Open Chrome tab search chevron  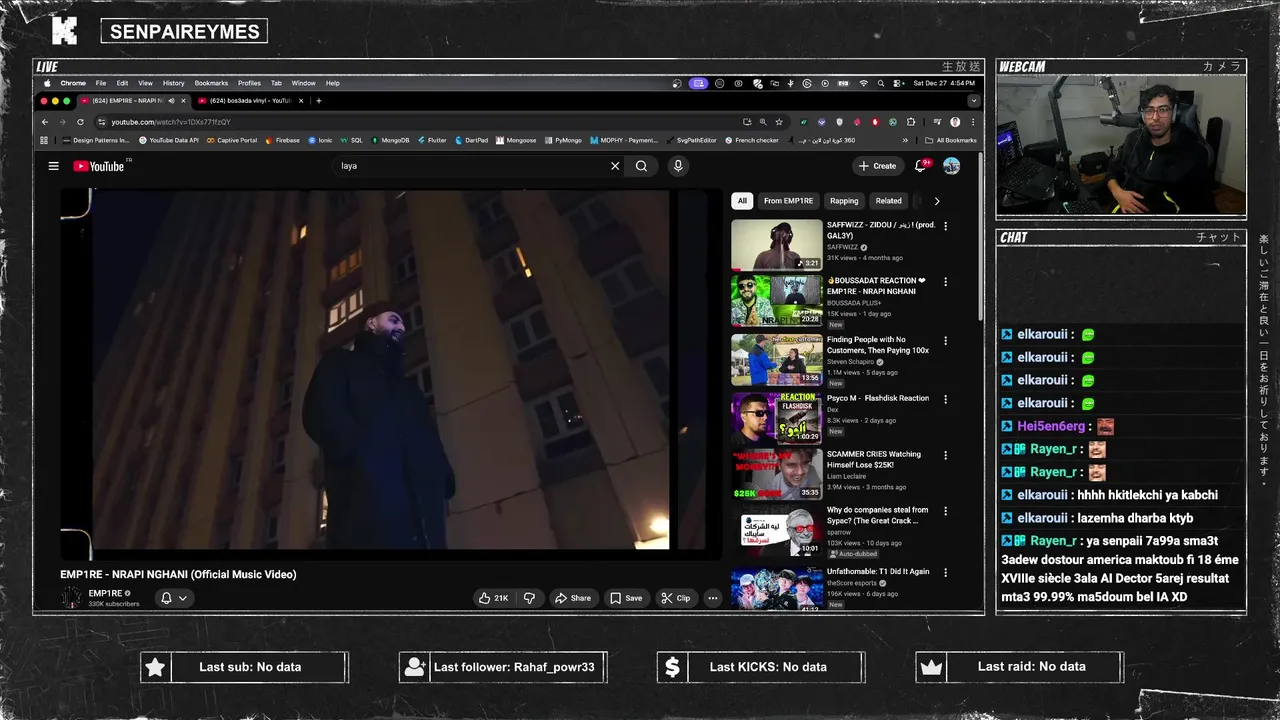point(973,101)
